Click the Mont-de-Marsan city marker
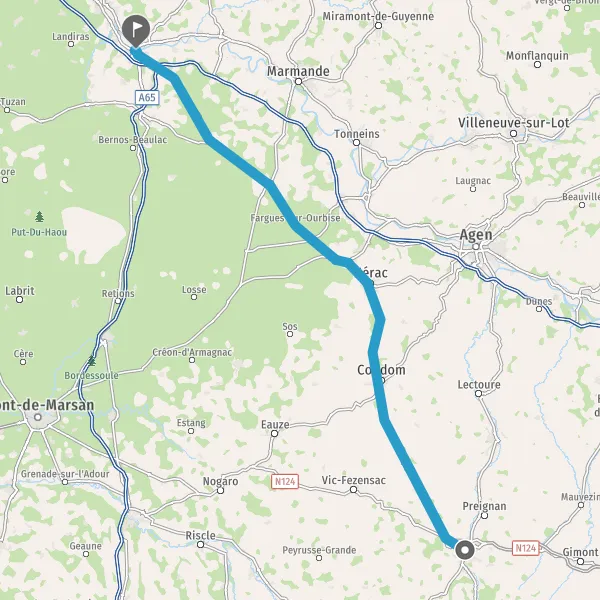Viewport: 600px width, 600px height. click(x=38, y=417)
